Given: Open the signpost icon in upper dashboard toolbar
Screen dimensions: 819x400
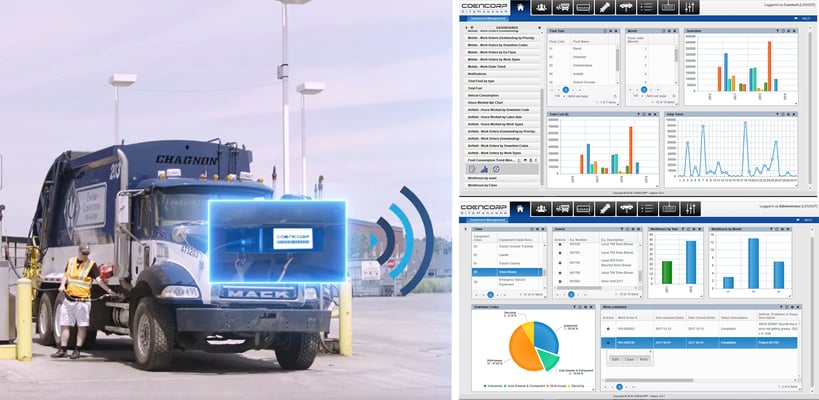Looking at the screenshot, I should (x=626, y=7).
